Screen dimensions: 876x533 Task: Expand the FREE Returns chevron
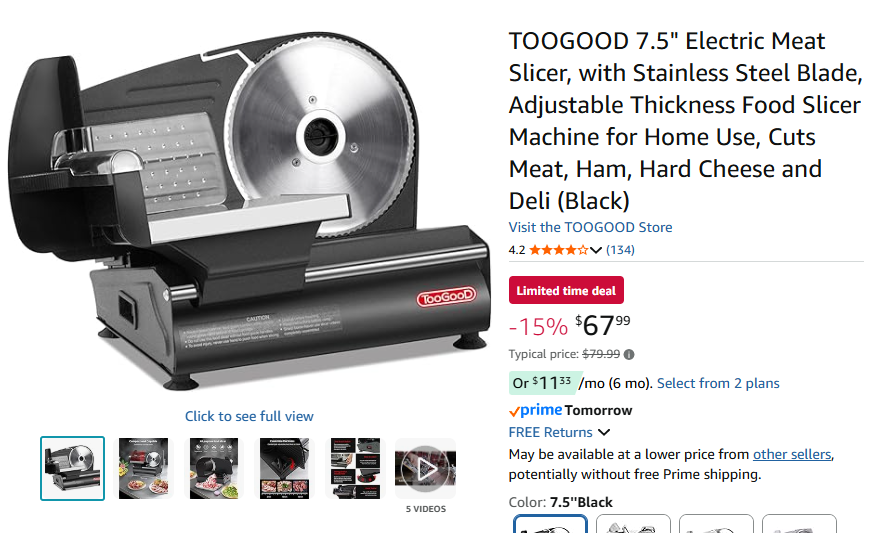(x=604, y=432)
